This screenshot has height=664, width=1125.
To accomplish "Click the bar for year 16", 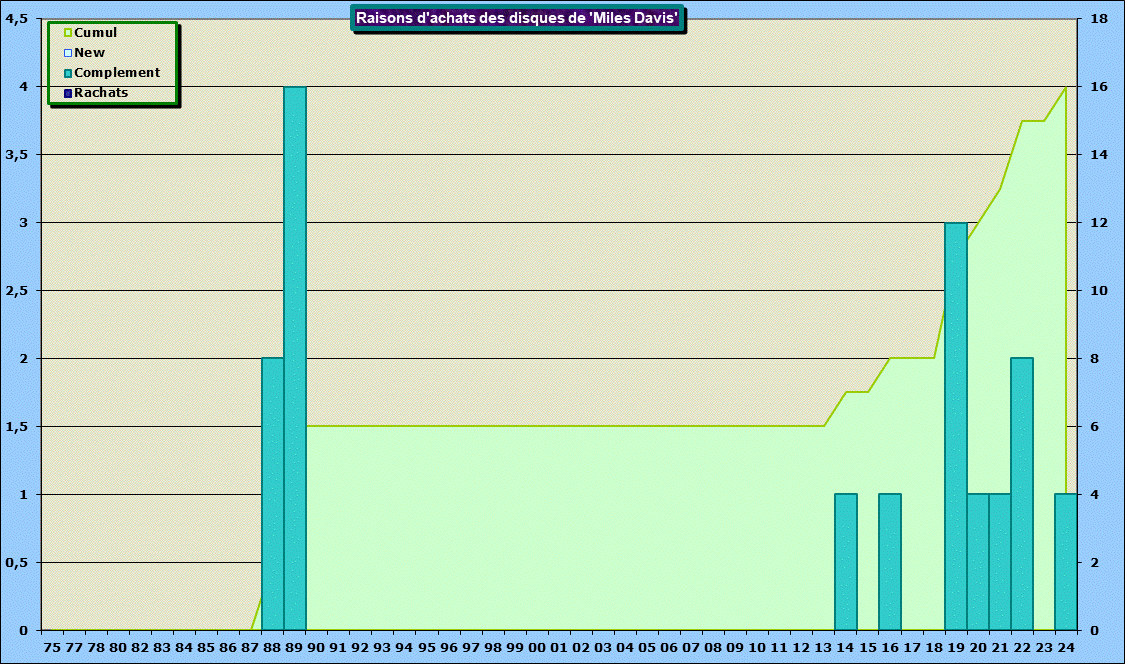I will tap(890, 562).
